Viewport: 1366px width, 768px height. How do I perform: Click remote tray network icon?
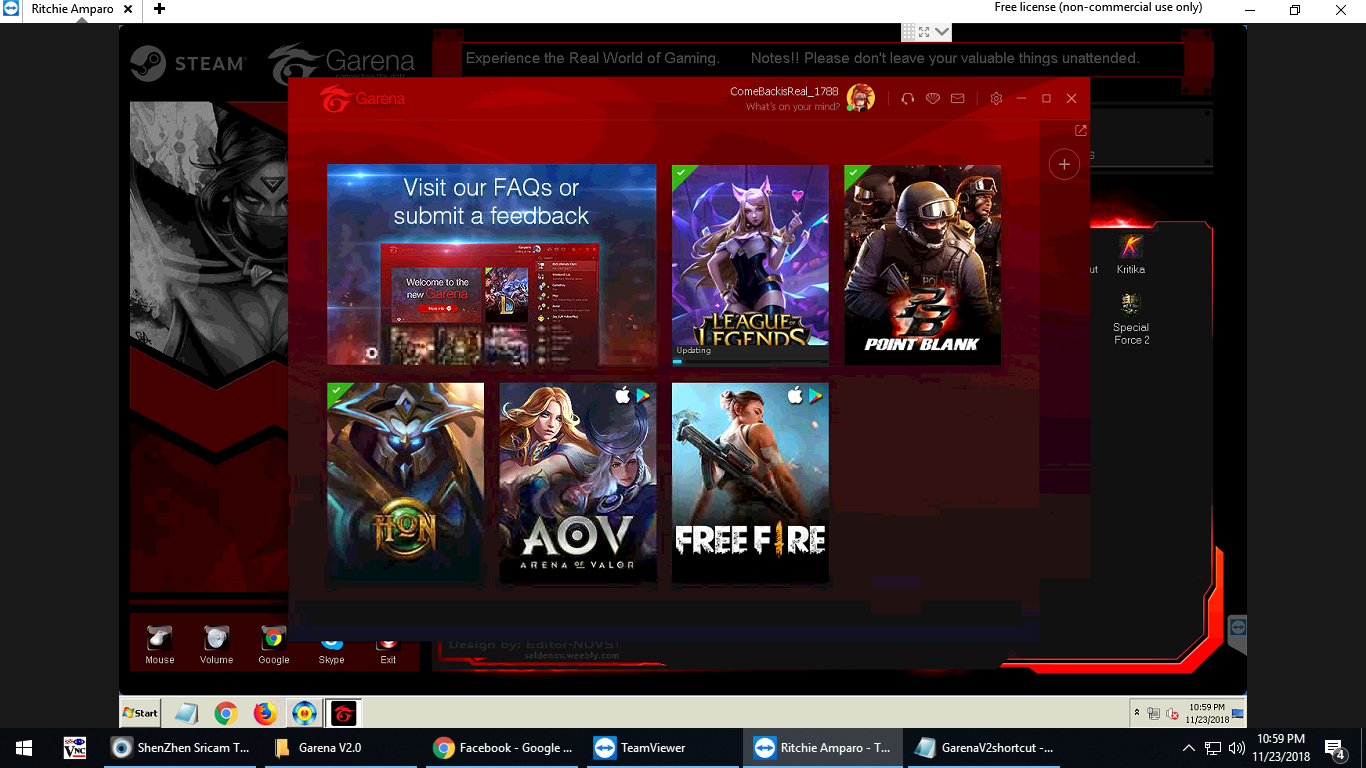(x=1154, y=714)
